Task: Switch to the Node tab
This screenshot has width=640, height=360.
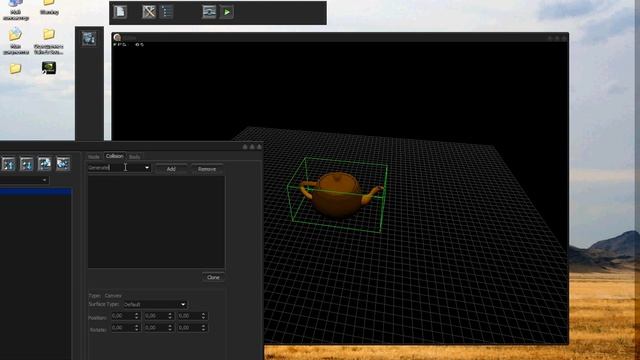Action: (x=94, y=157)
